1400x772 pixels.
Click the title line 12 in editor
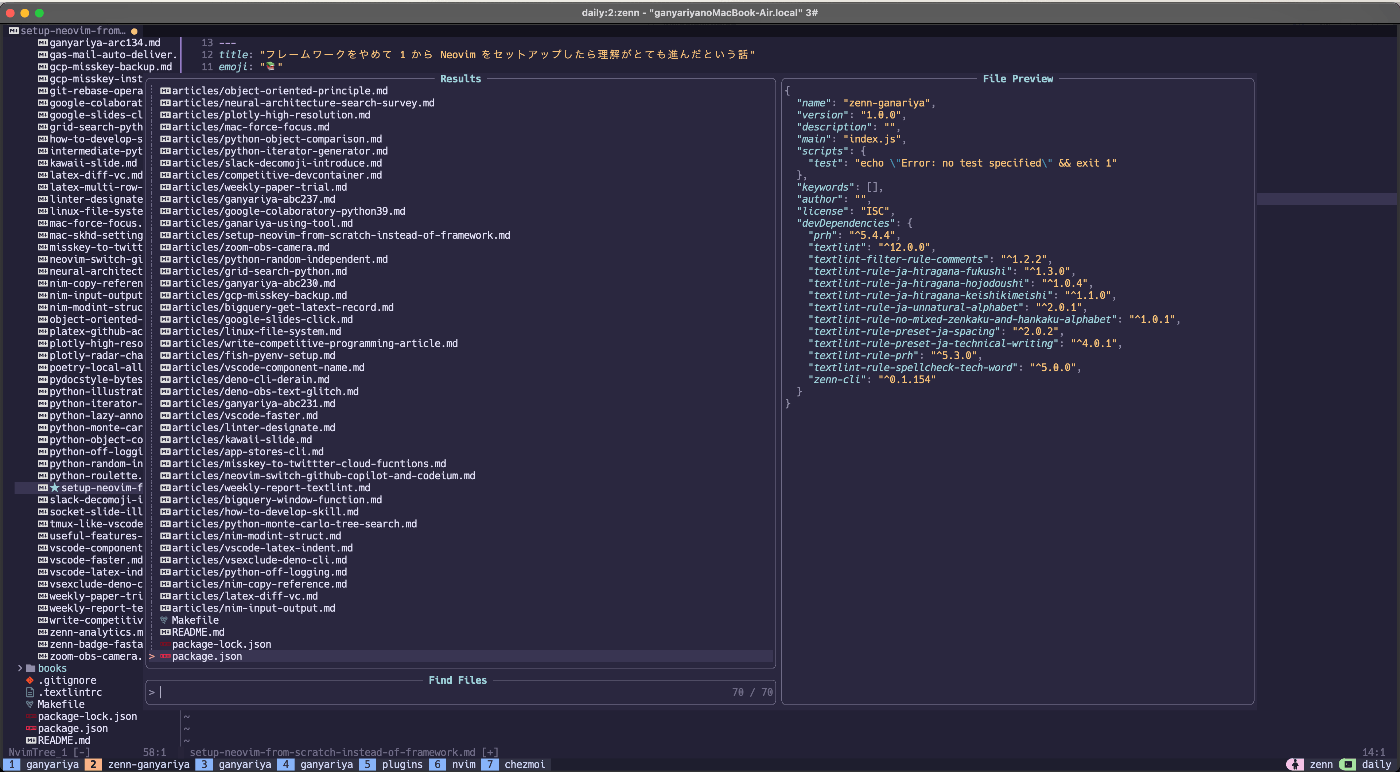(486, 55)
